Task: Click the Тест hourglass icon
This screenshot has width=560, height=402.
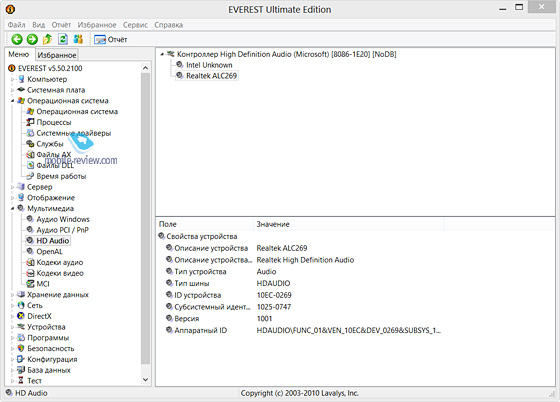Action: point(21,380)
